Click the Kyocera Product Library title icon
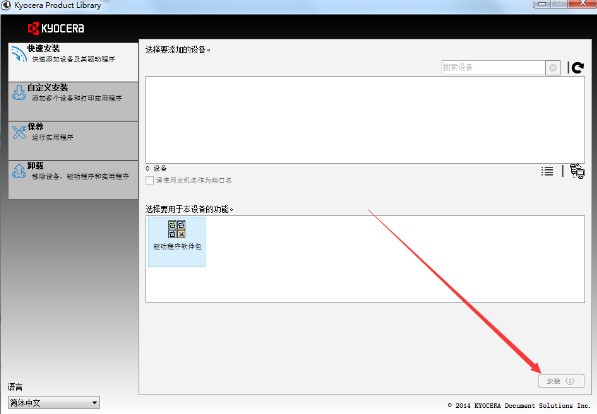Screen dimensions: 597x414 [x=6, y=5]
